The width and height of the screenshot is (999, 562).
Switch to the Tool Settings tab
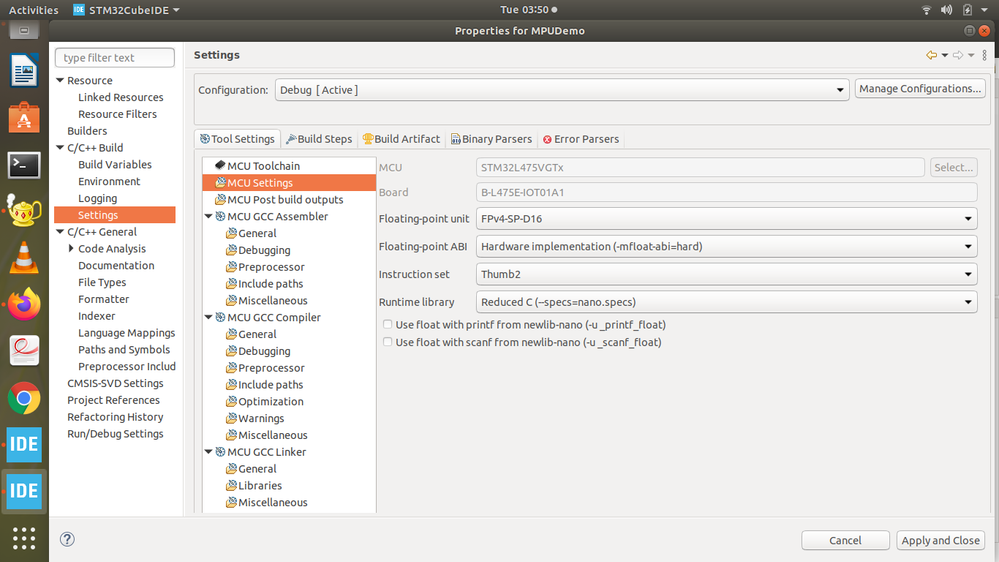[237, 139]
